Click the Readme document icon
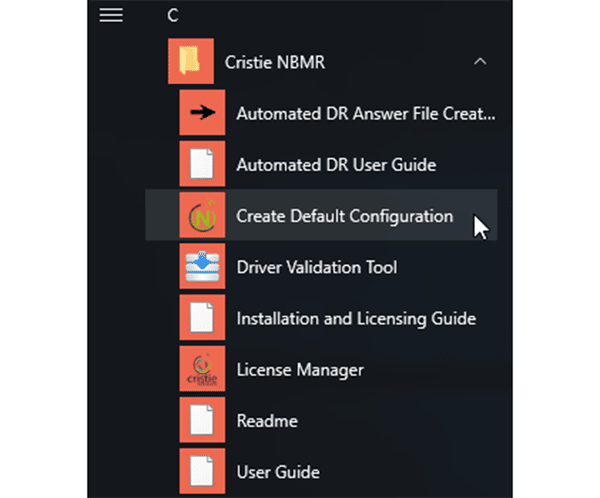 [x=202, y=420]
